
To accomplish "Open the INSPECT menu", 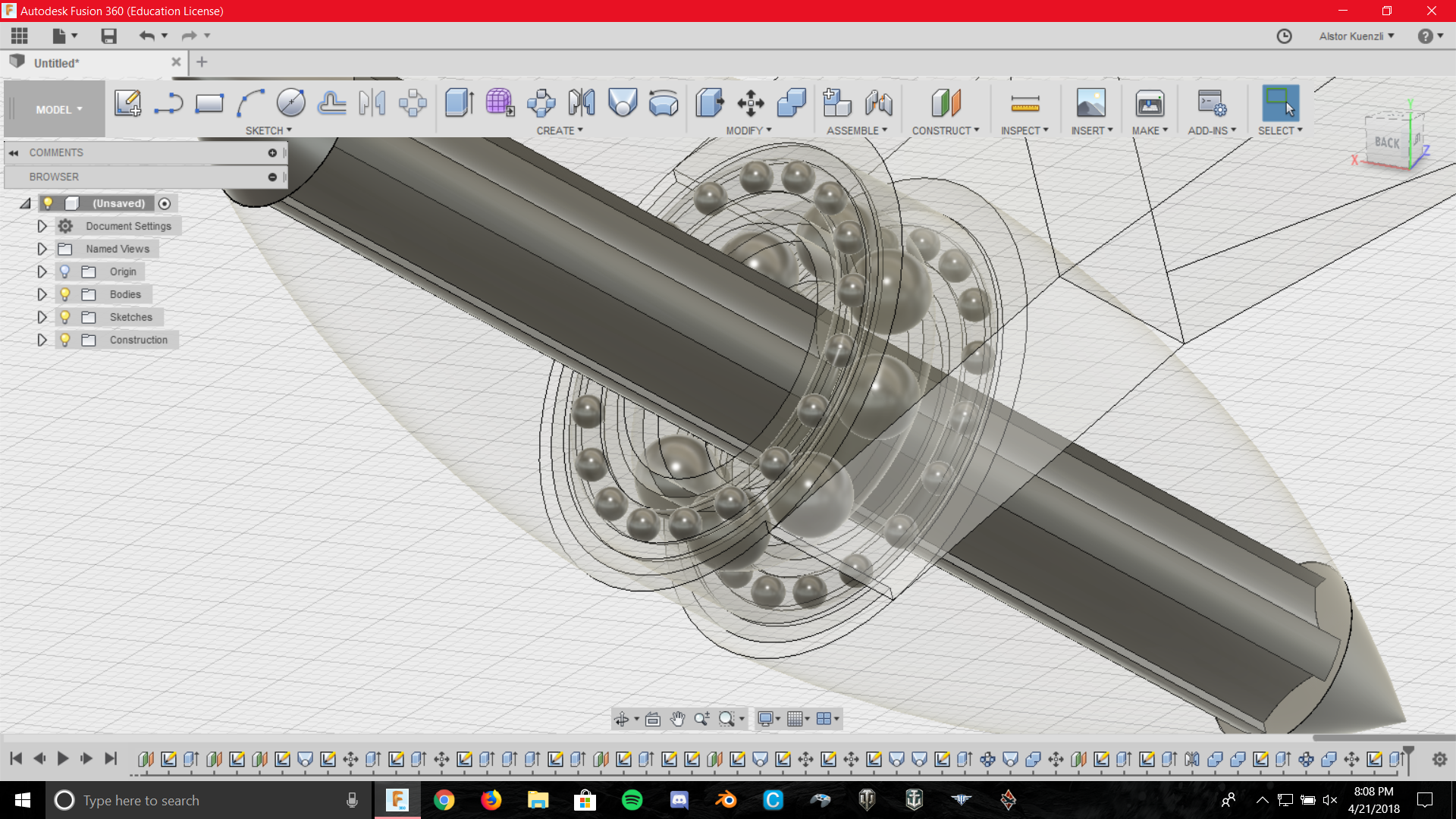I will (1025, 130).
